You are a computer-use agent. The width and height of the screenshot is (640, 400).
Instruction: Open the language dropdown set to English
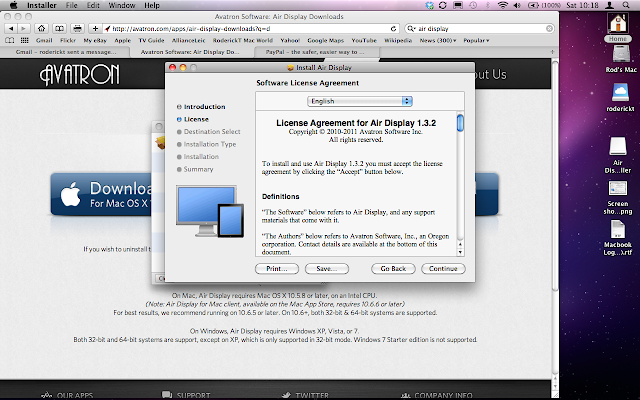pyautogui.click(x=360, y=101)
